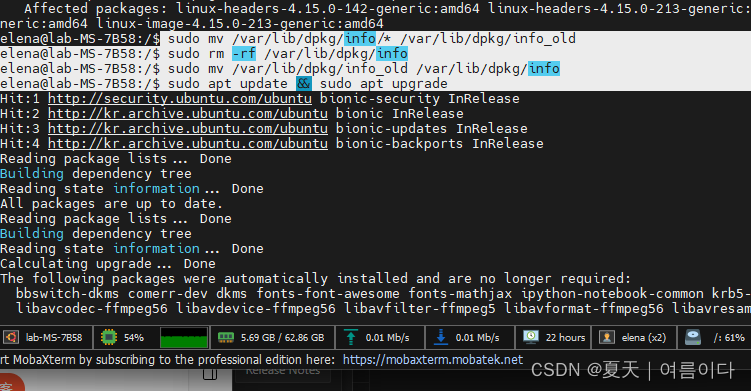Click the blue download arrow icon
This screenshot has height=391, width=751.
point(441,337)
